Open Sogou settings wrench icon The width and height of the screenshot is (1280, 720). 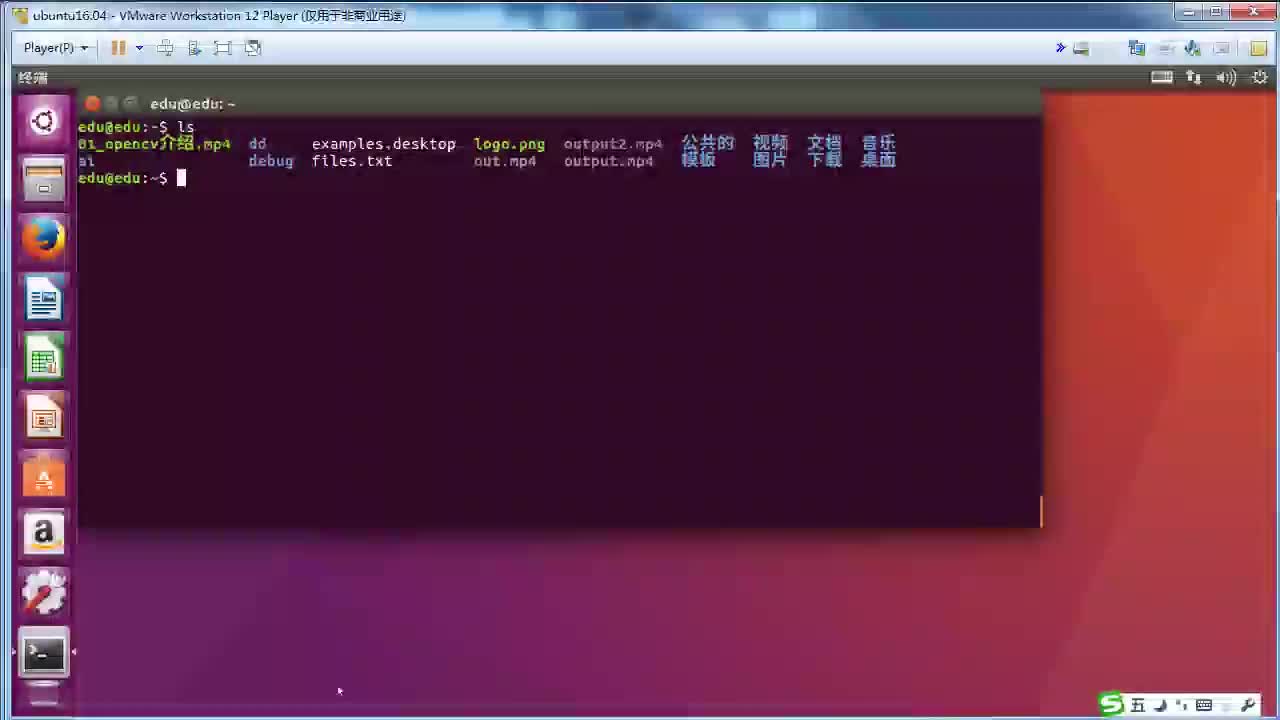tap(1248, 706)
